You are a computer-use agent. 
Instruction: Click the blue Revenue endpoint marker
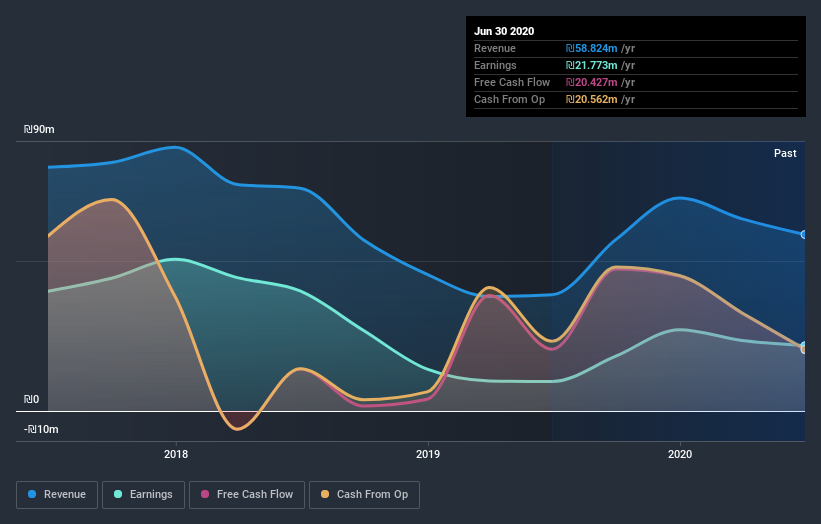[x=804, y=235]
